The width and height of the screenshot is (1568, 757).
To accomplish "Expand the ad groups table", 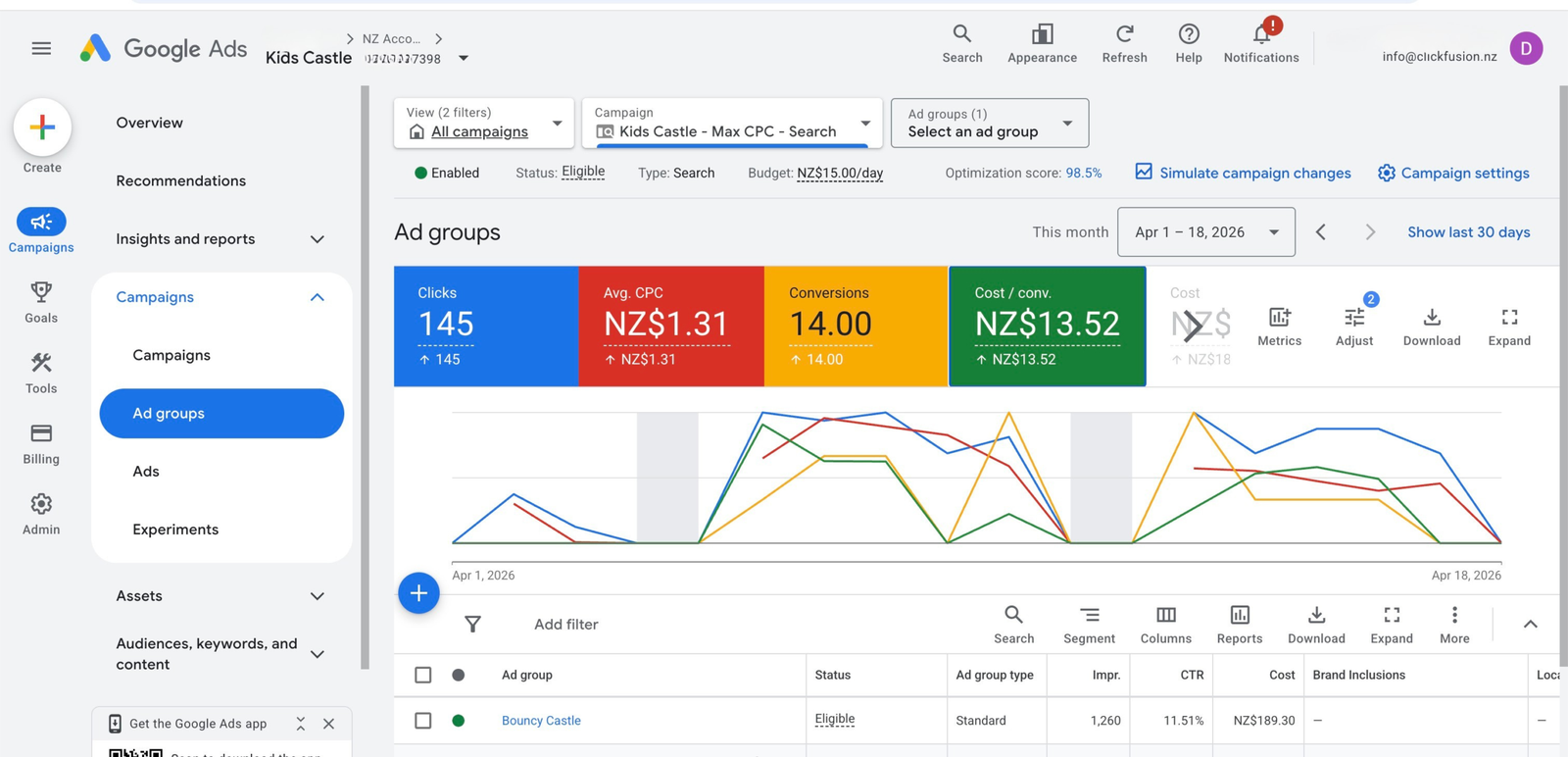I will click(1392, 625).
